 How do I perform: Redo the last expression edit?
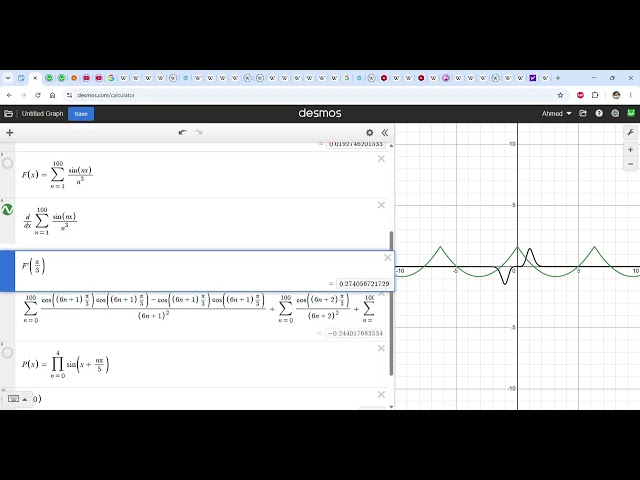point(198,132)
